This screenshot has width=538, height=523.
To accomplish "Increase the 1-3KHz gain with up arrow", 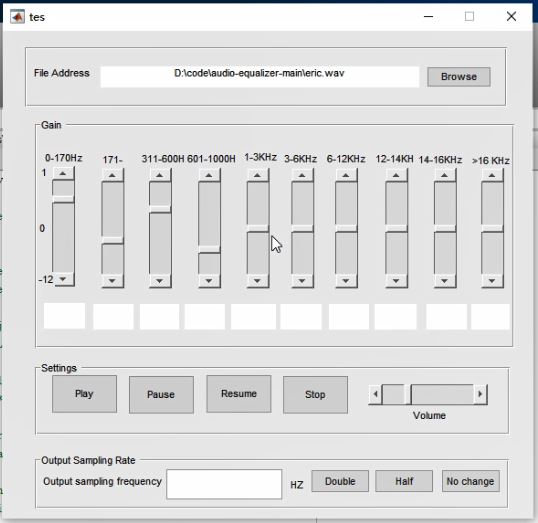I will (x=258, y=175).
